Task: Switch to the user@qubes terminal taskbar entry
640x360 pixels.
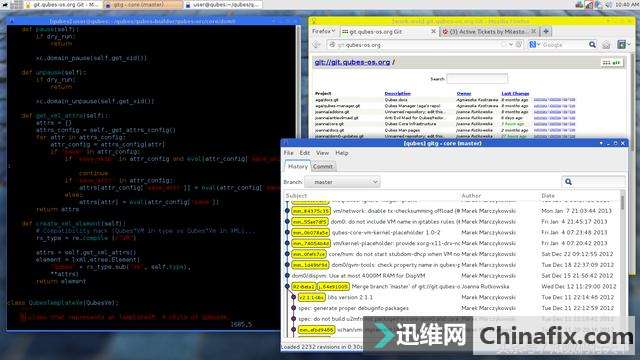Action: (x=222, y=4)
